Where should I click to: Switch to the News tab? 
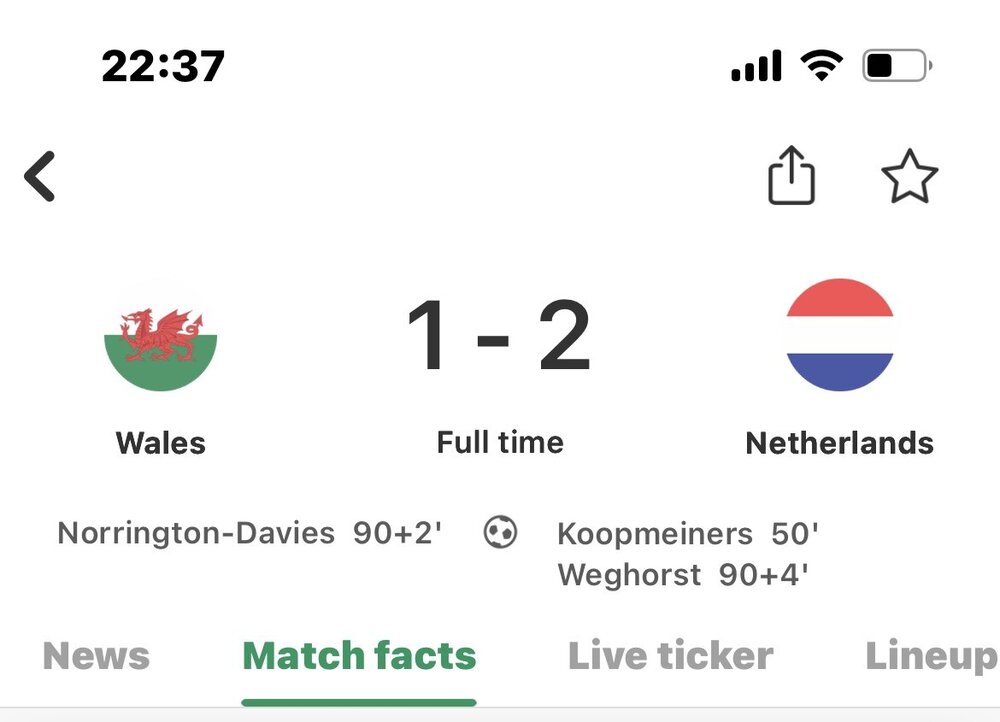[x=96, y=656]
